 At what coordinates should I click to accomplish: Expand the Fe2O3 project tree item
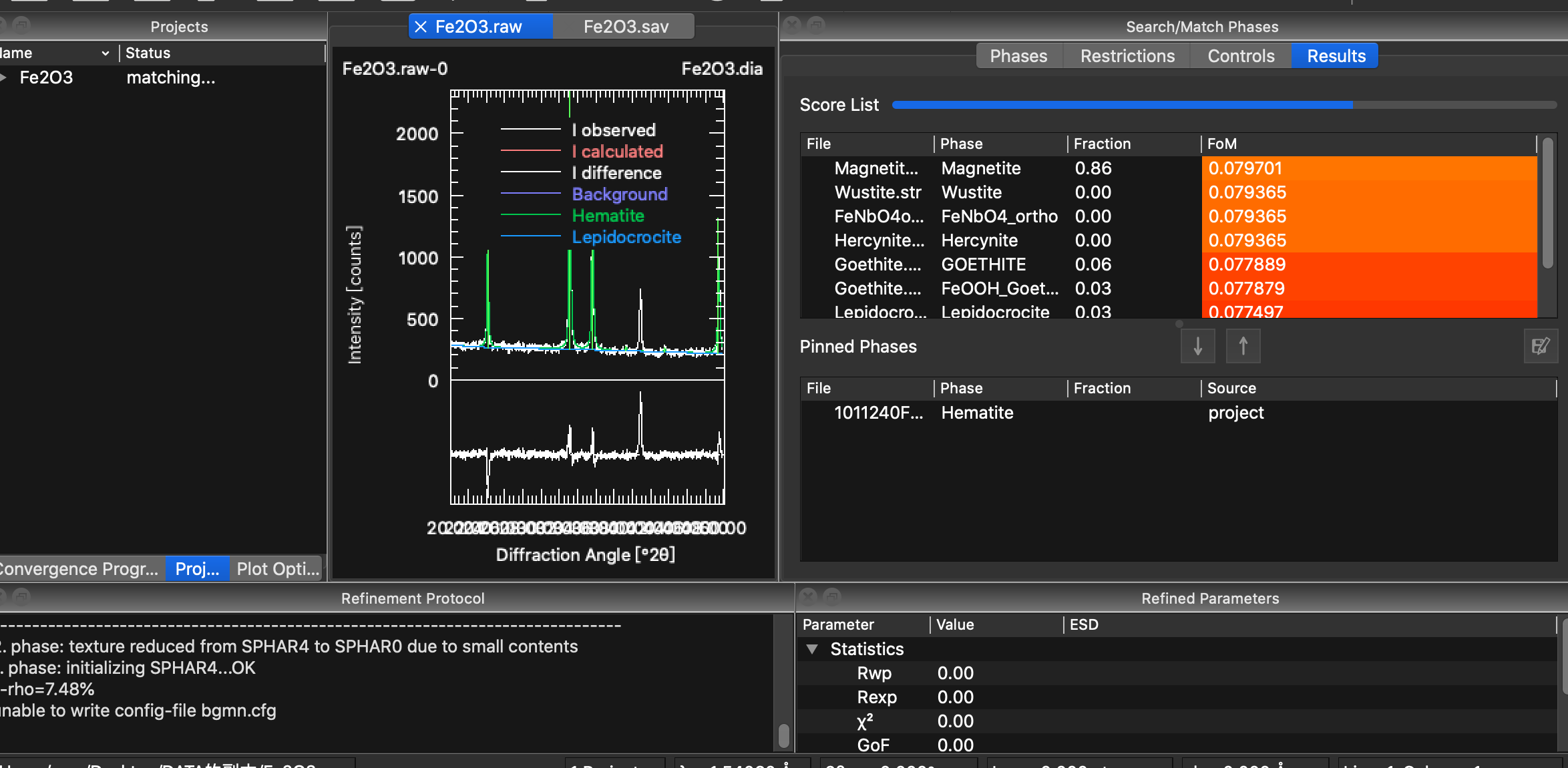pyautogui.click(x=4, y=77)
